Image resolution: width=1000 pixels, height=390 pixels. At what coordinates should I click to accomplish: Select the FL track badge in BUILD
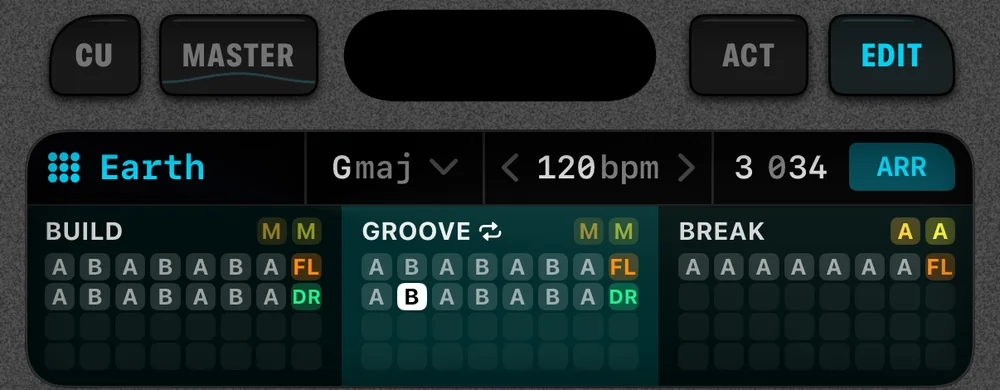coord(306,267)
